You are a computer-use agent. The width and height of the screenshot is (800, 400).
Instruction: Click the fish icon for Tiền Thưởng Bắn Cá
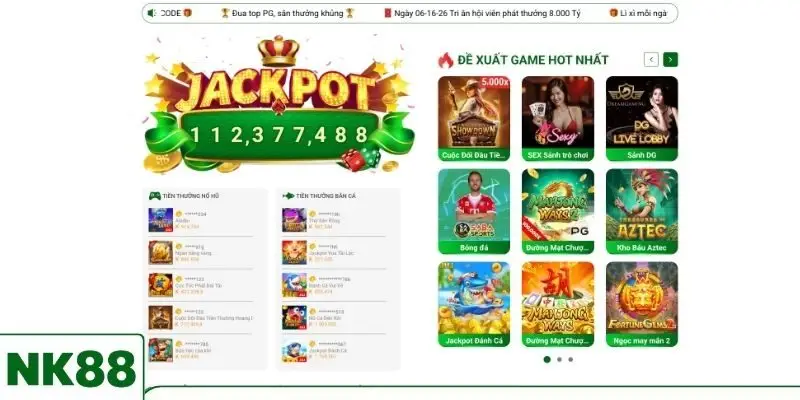288,195
